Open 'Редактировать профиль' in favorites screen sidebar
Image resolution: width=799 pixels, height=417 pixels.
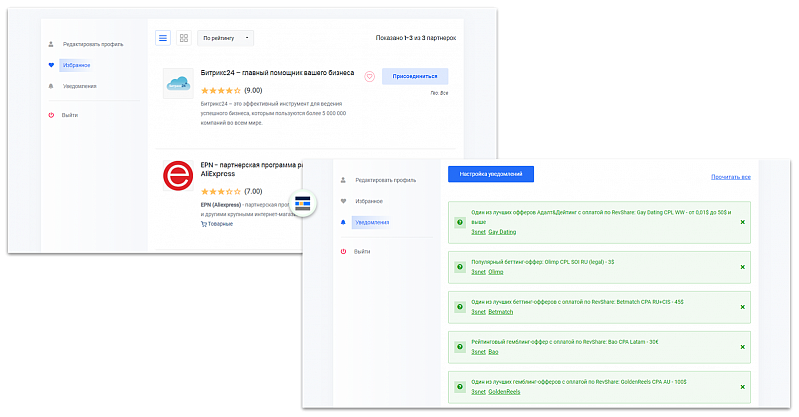tap(93, 44)
